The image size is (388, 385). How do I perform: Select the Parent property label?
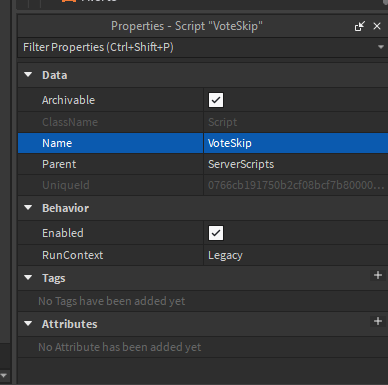pos(59,164)
